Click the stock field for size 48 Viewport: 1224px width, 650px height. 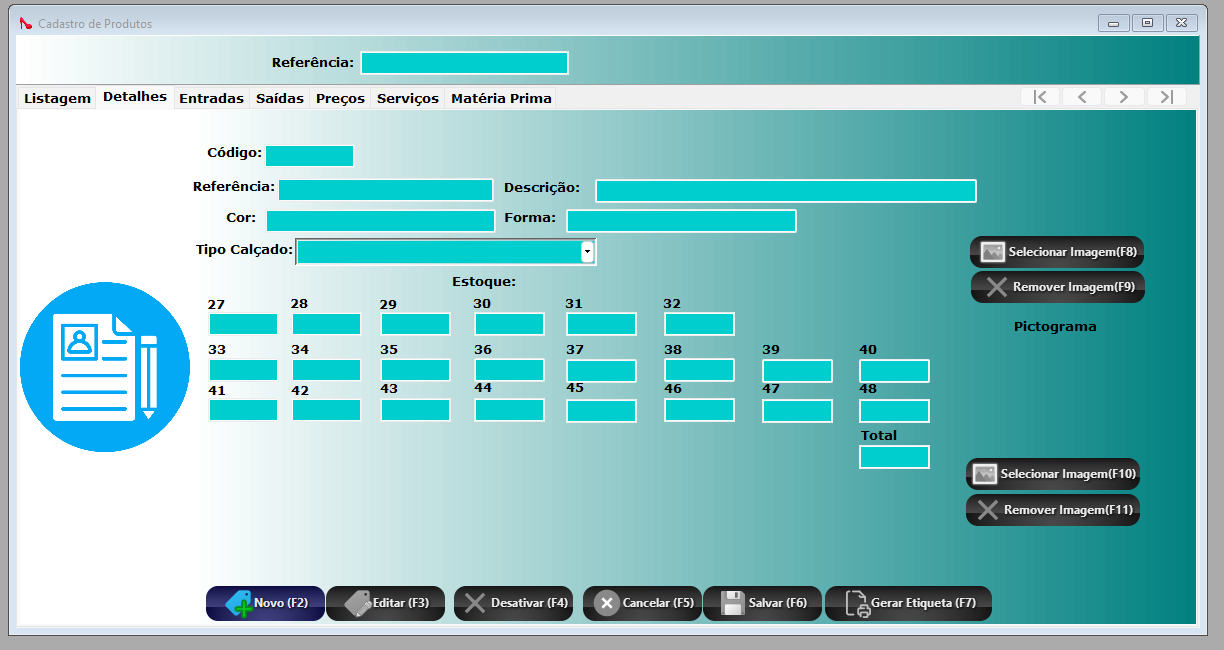point(895,411)
